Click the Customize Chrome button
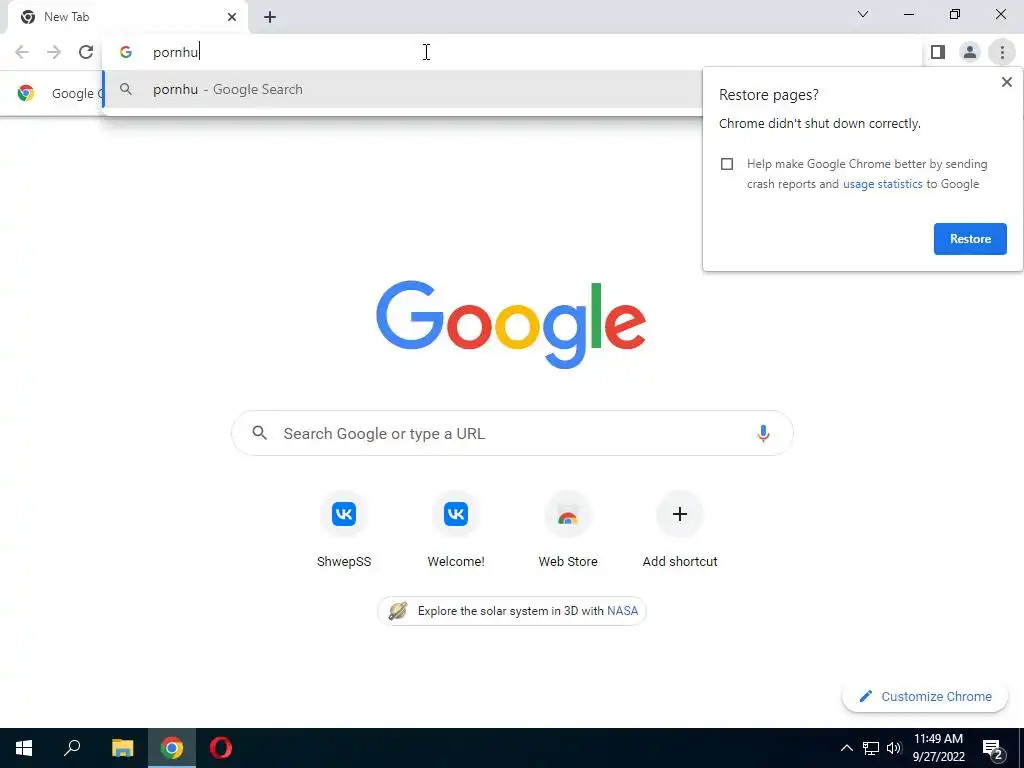 coord(925,696)
